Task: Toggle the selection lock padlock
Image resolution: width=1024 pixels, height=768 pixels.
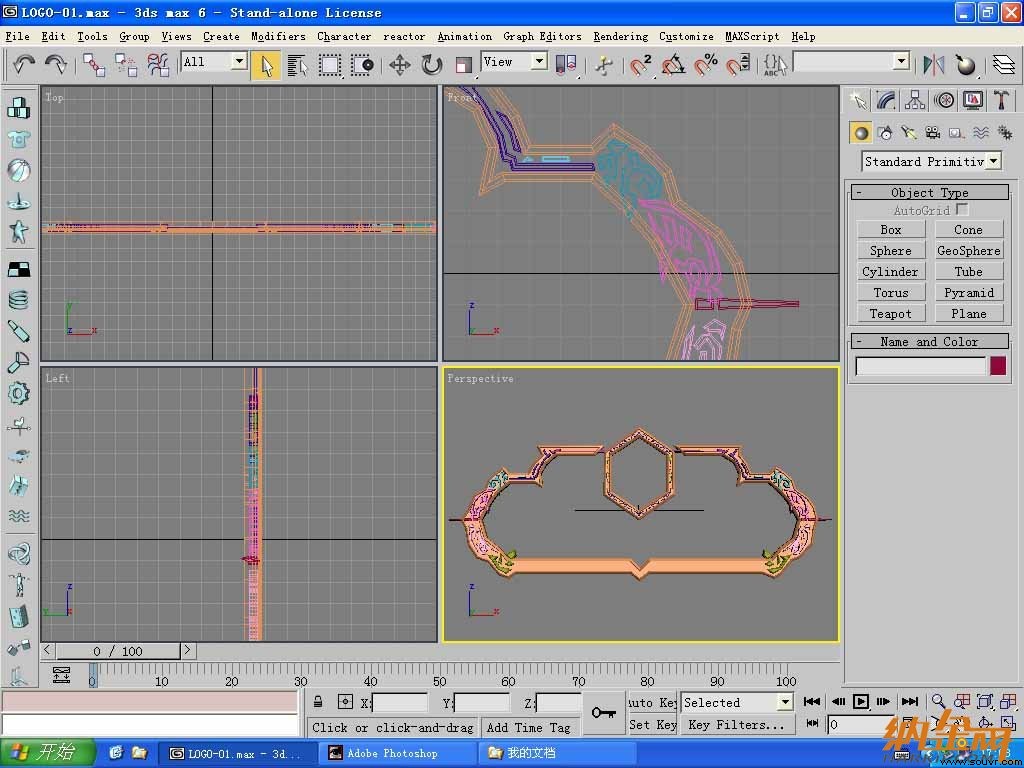Action: click(x=318, y=702)
